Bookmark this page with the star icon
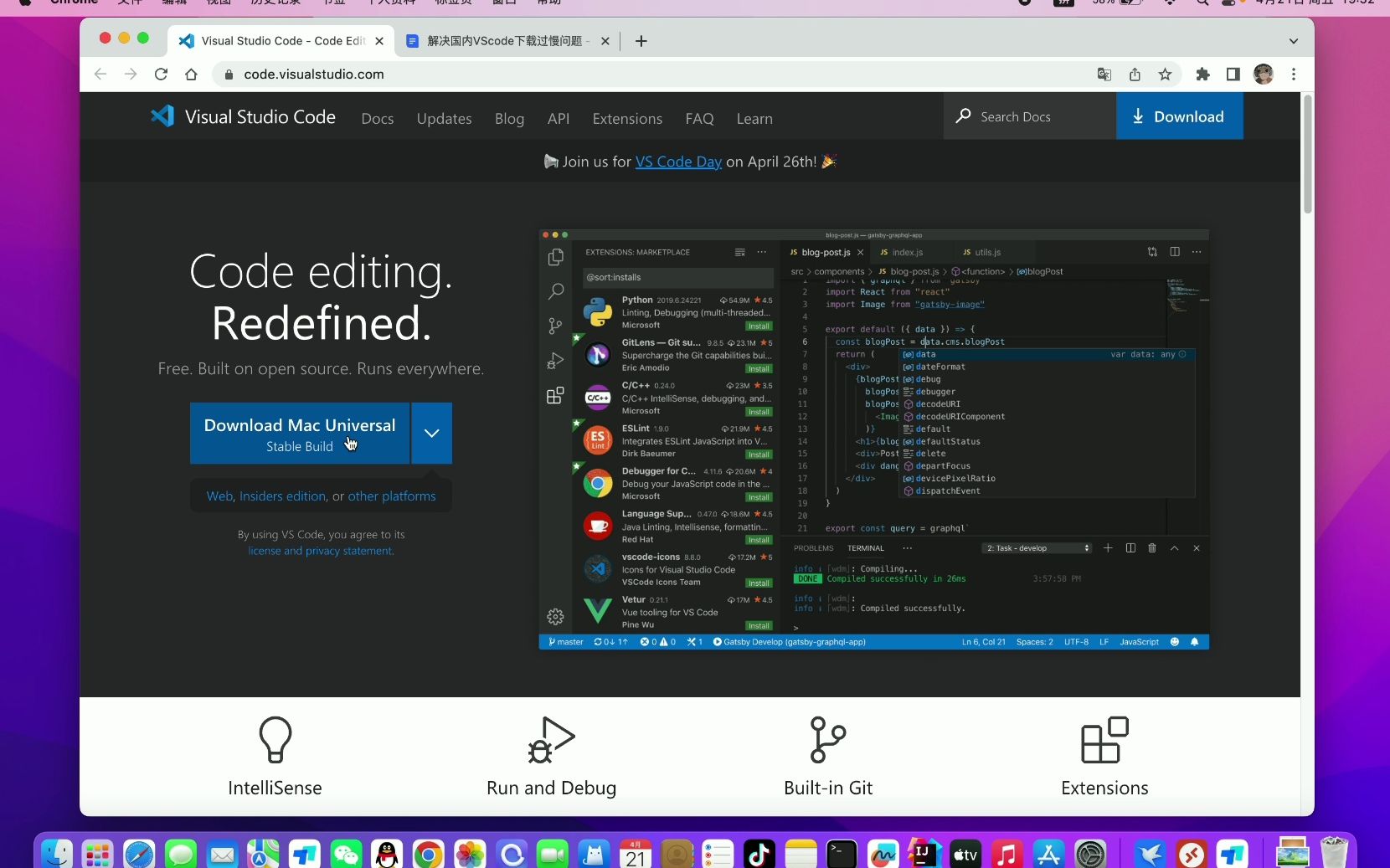This screenshot has height=868, width=1390. [1165, 74]
